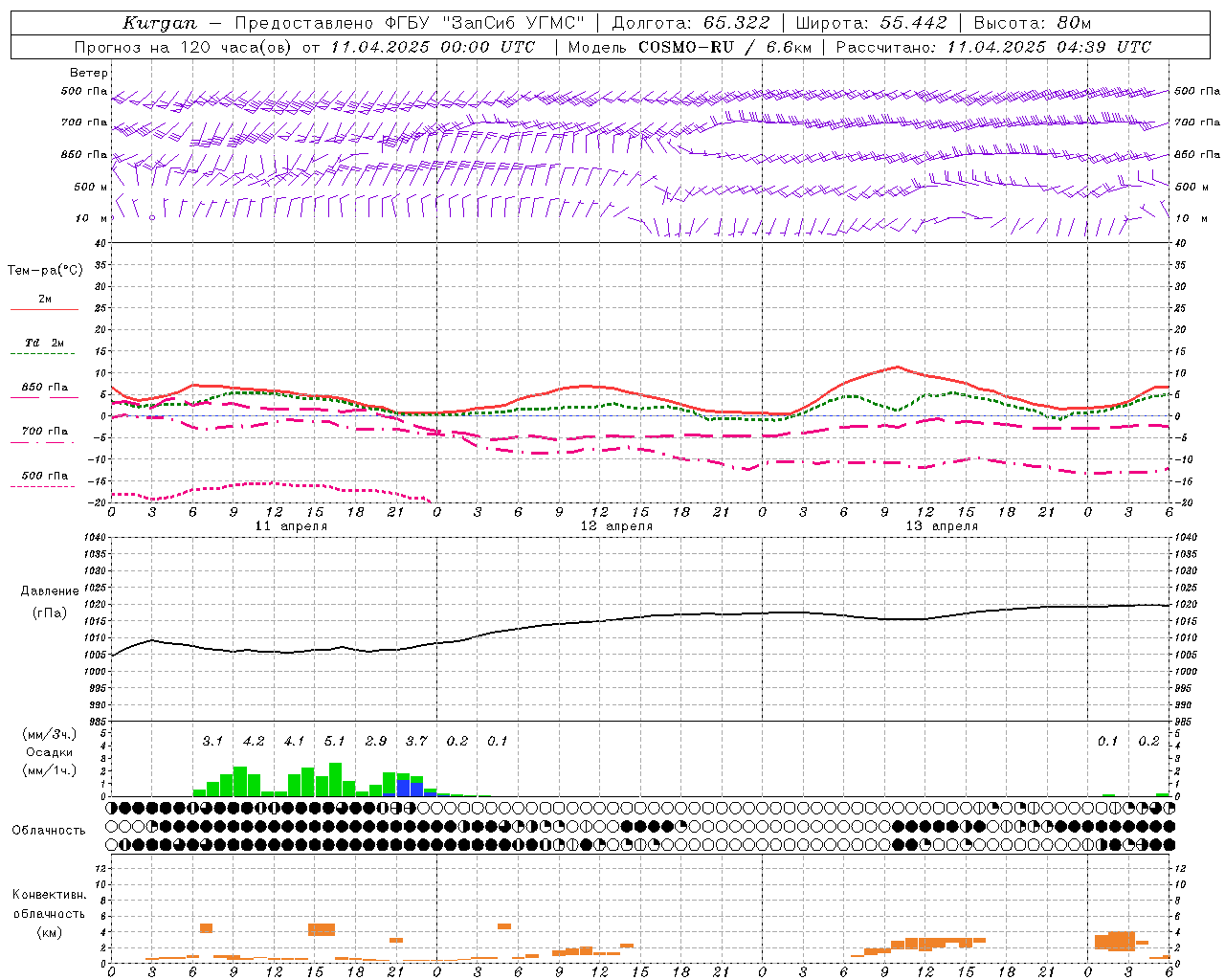Select the "Модель COSMO-RU / 6.6км" text
This screenshot has width=1225, height=980.
[690, 47]
